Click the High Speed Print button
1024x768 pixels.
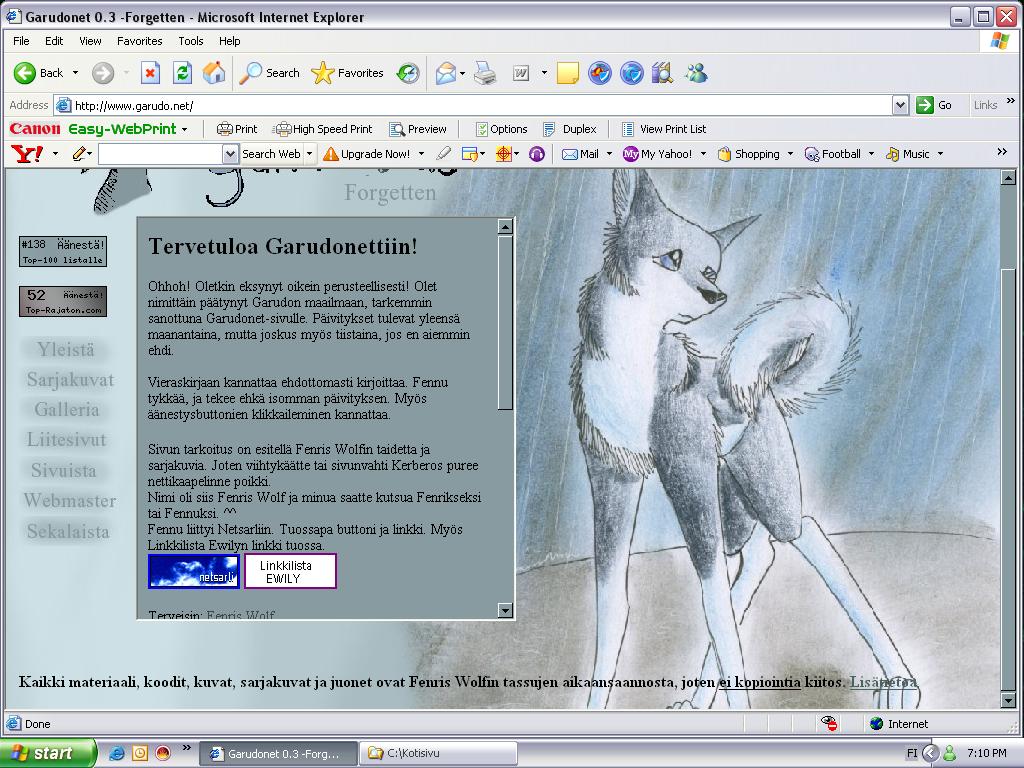pyautogui.click(x=323, y=129)
